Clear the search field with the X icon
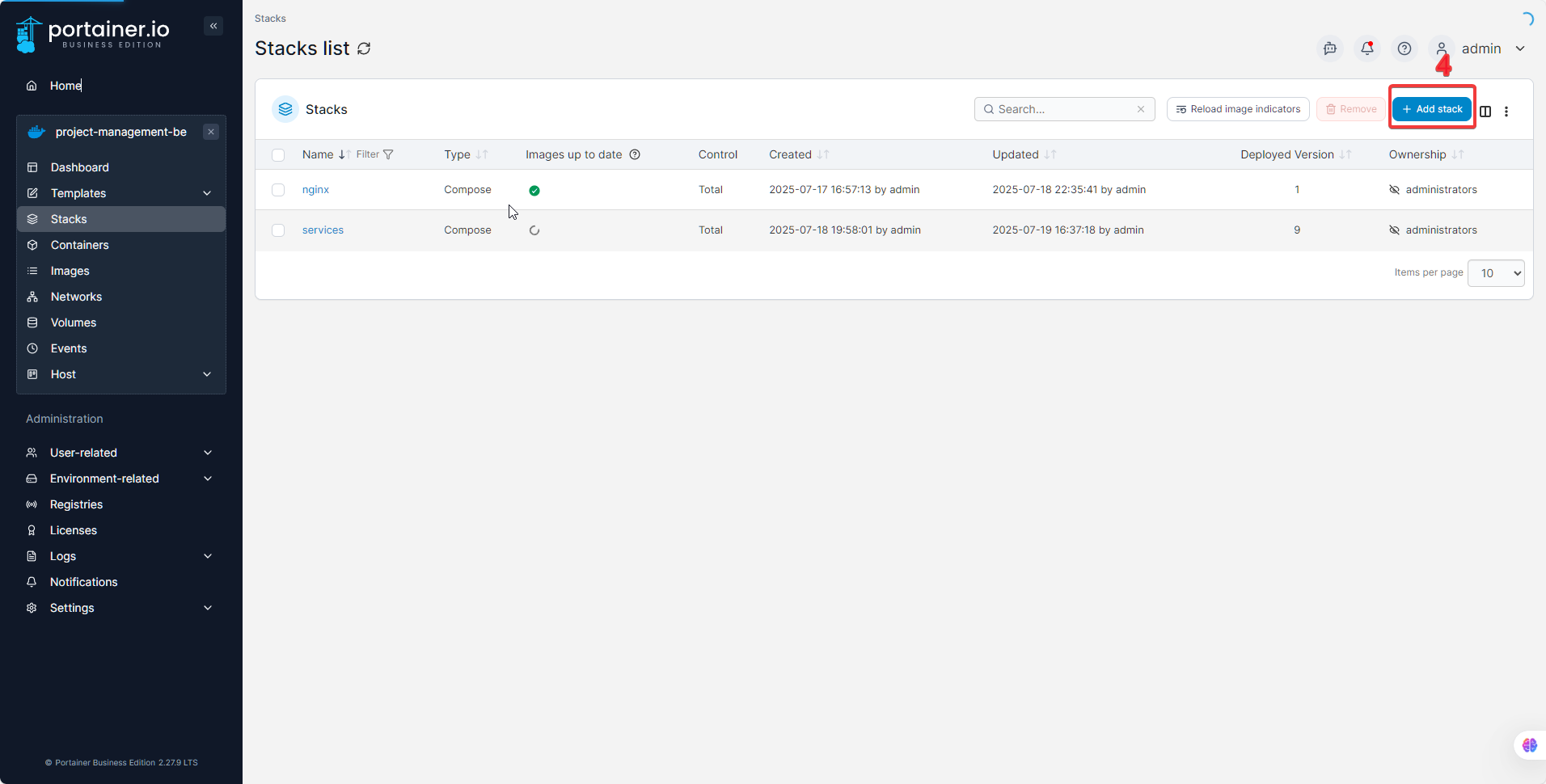Image resolution: width=1546 pixels, height=784 pixels. (x=1141, y=109)
